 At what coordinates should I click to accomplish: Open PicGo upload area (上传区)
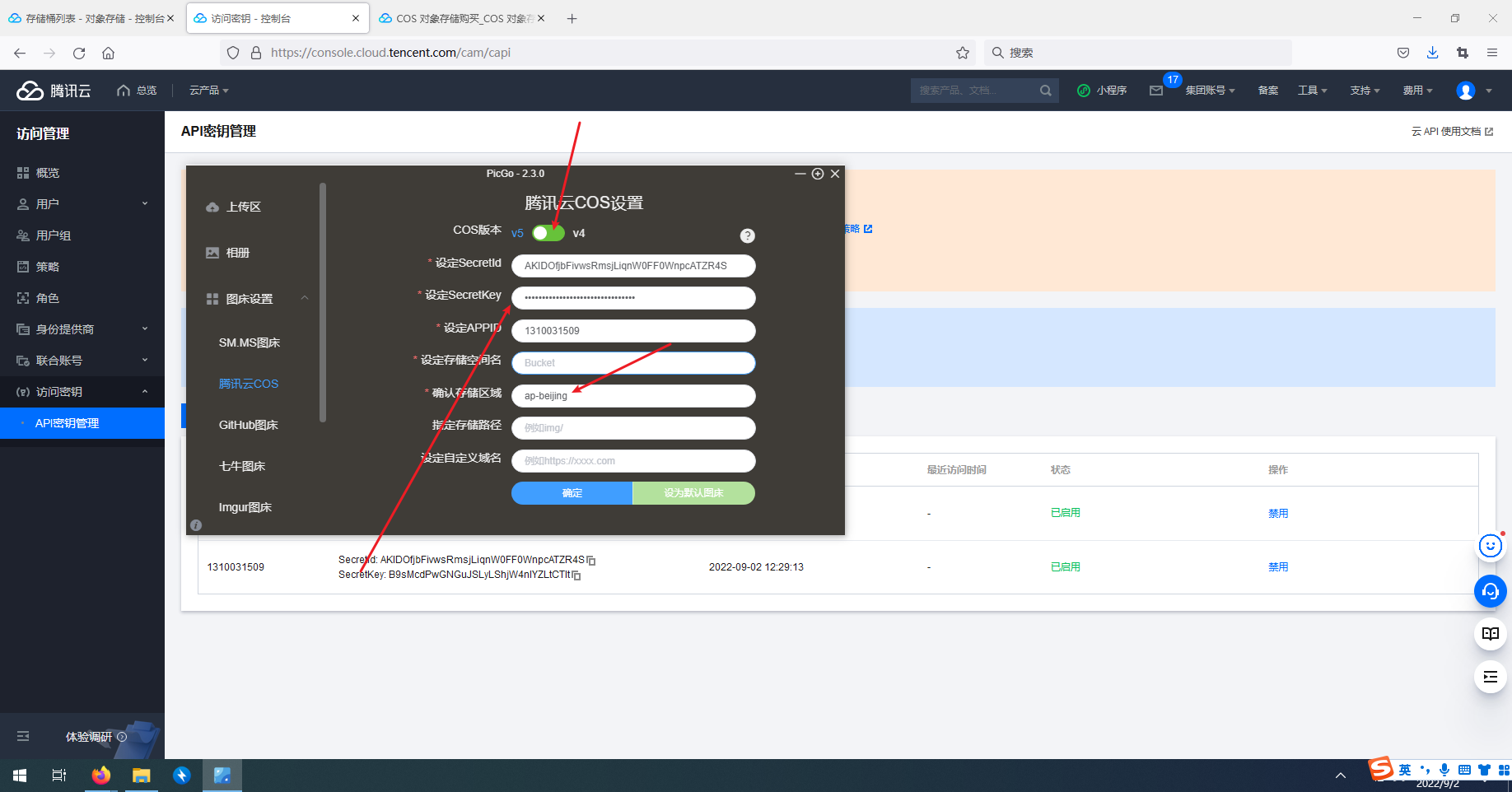[x=234, y=207]
